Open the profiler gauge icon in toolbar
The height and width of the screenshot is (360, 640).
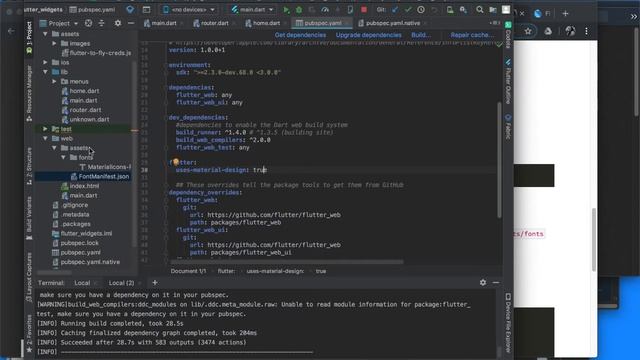point(325,9)
